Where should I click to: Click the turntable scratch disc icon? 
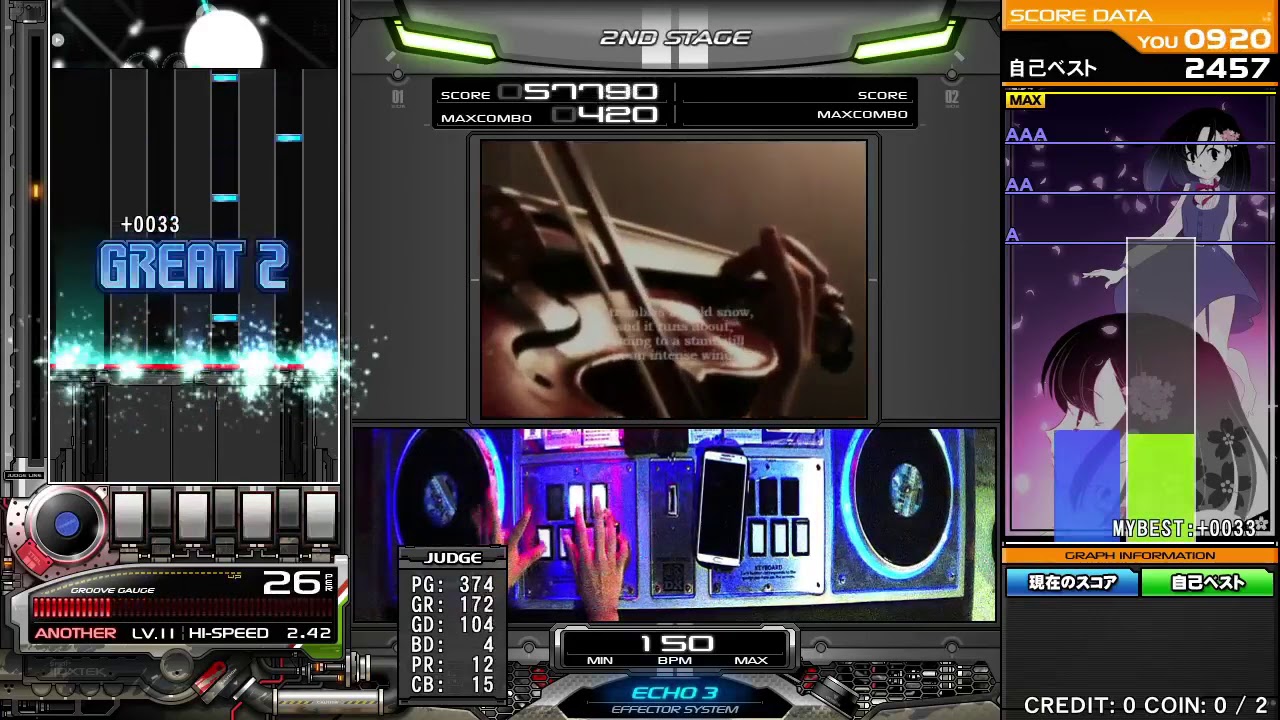(x=66, y=523)
